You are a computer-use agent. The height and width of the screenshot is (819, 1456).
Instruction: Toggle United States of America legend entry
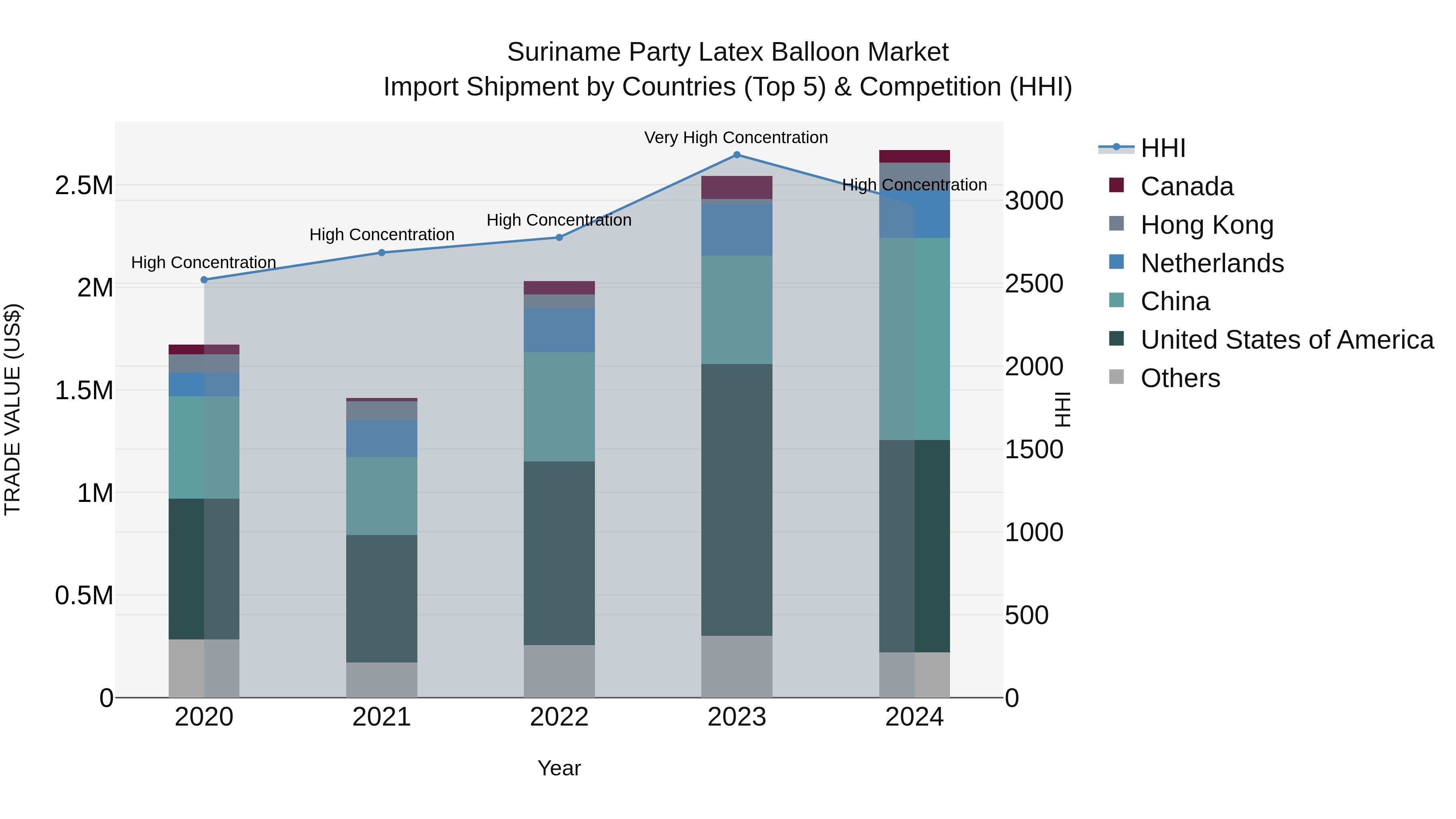[x=1271, y=340]
